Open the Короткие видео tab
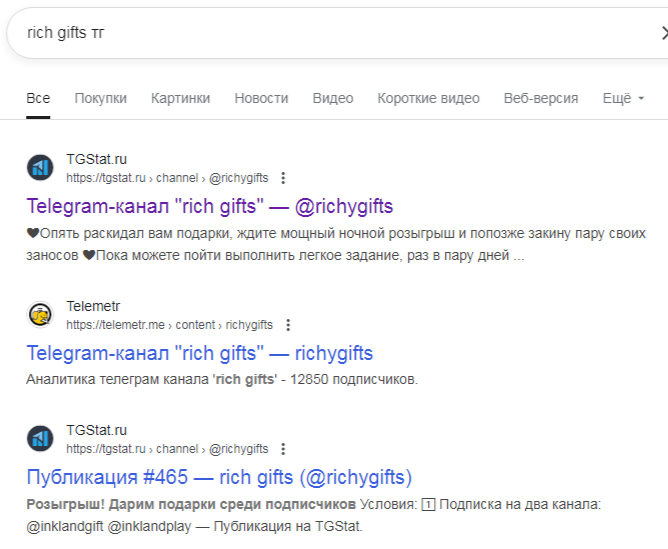Screen dimensions: 668x549 click(x=428, y=98)
